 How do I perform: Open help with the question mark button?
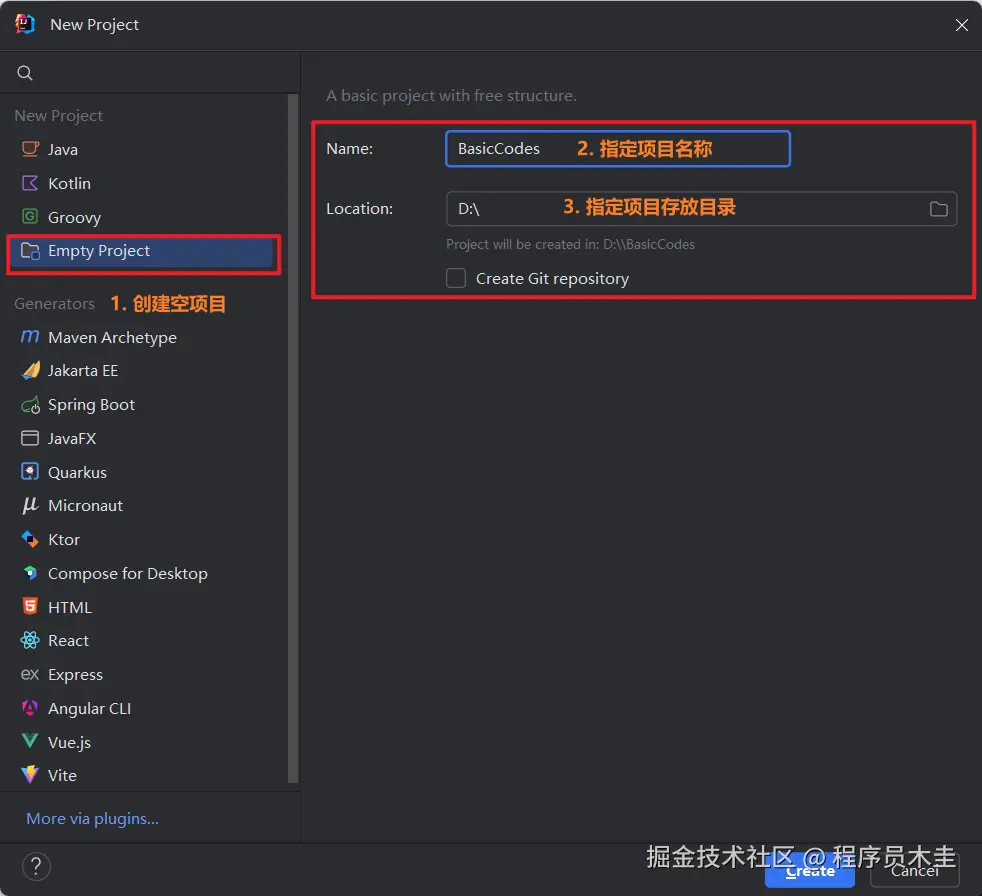tap(36, 867)
